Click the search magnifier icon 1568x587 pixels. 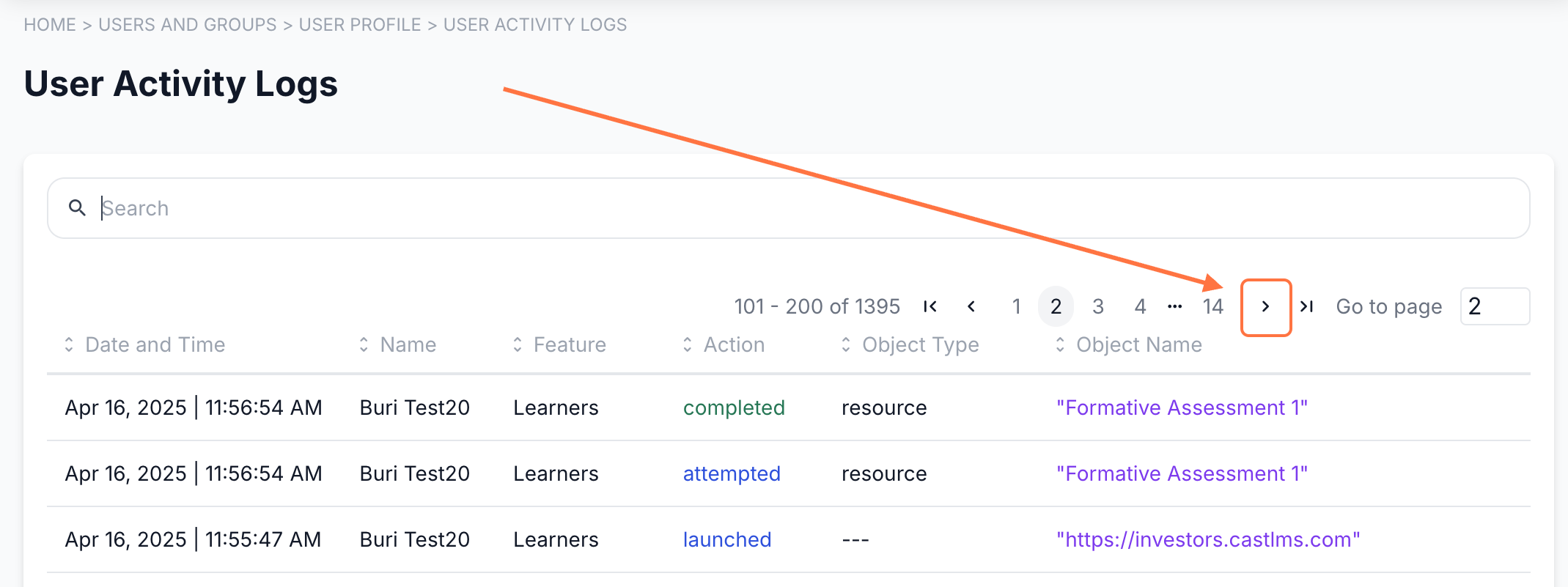tap(77, 208)
